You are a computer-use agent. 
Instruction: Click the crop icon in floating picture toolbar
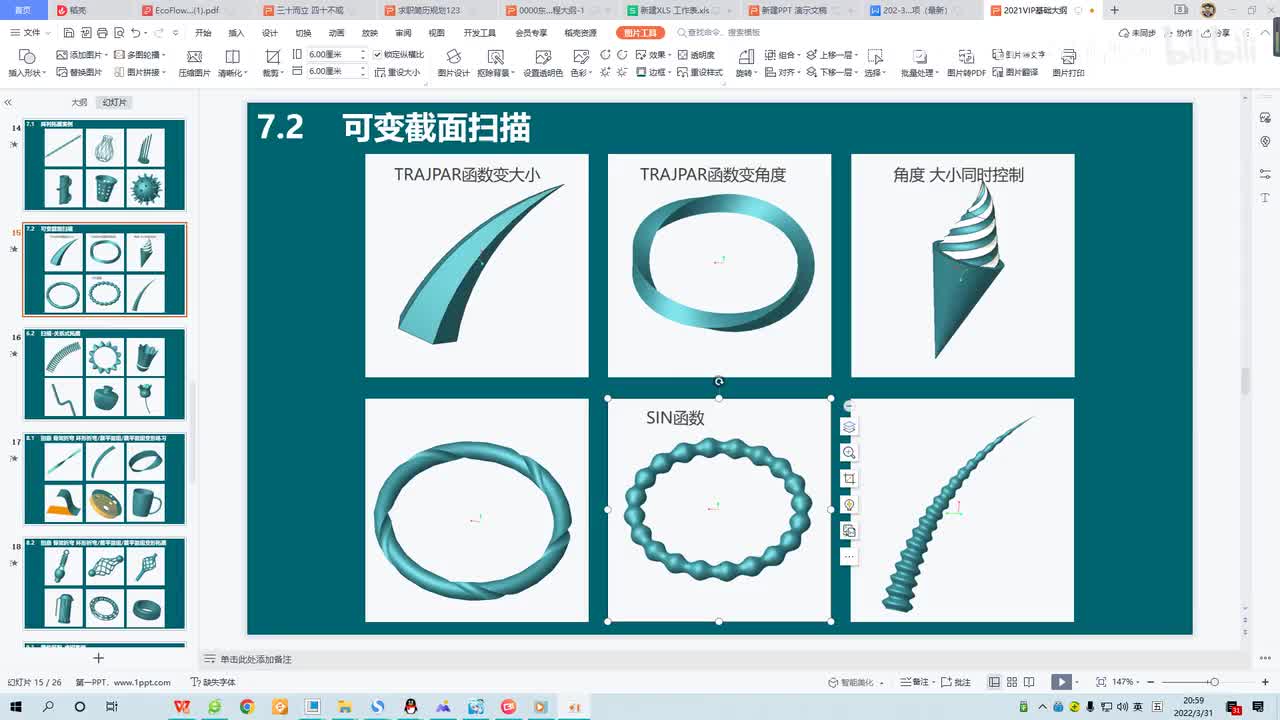click(849, 479)
